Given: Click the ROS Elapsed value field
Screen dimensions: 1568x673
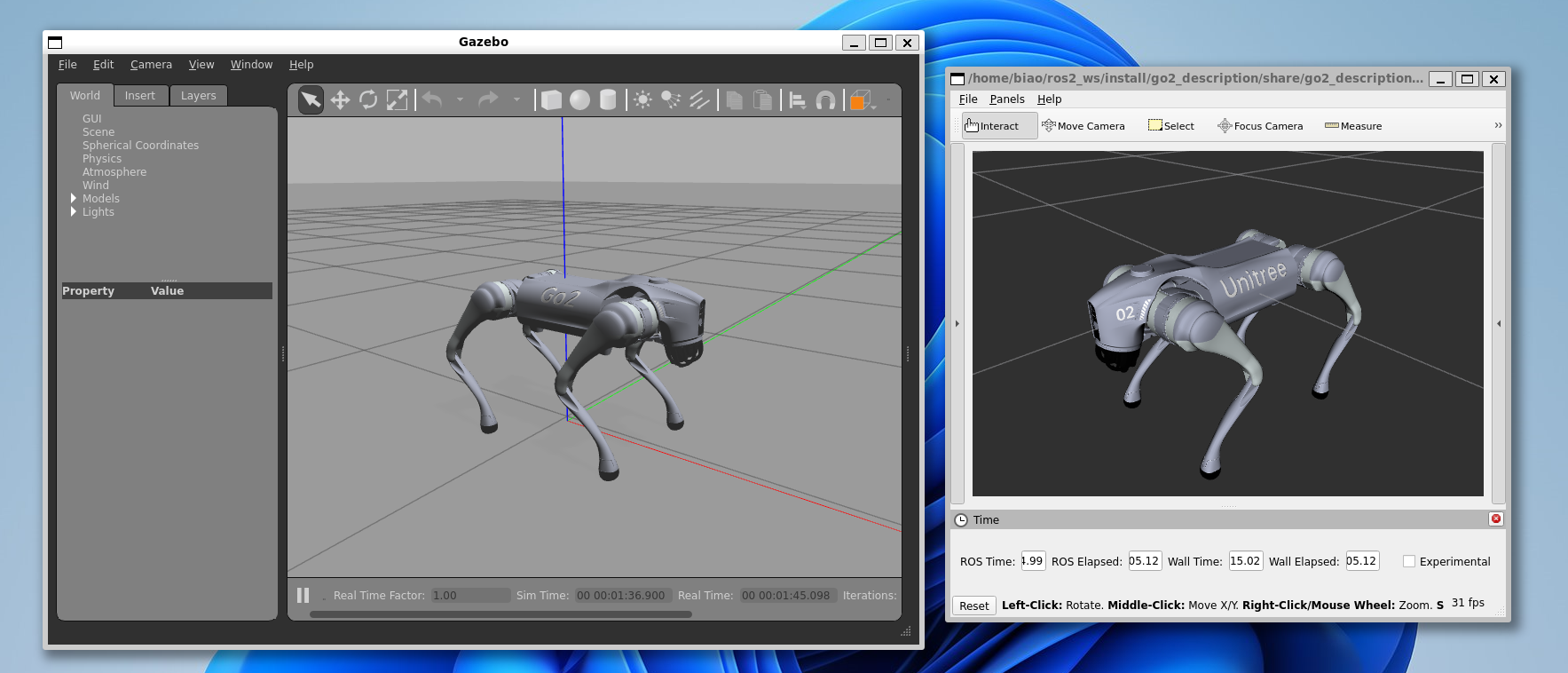Looking at the screenshot, I should (1145, 561).
